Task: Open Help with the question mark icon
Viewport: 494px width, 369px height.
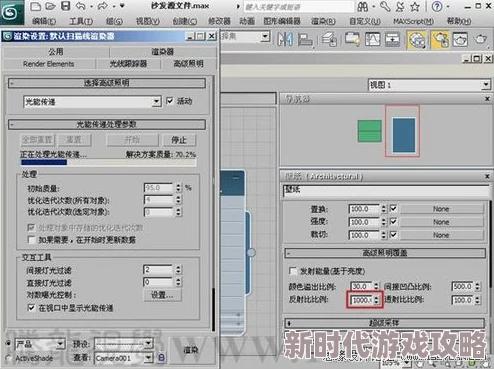Action: coord(437,6)
